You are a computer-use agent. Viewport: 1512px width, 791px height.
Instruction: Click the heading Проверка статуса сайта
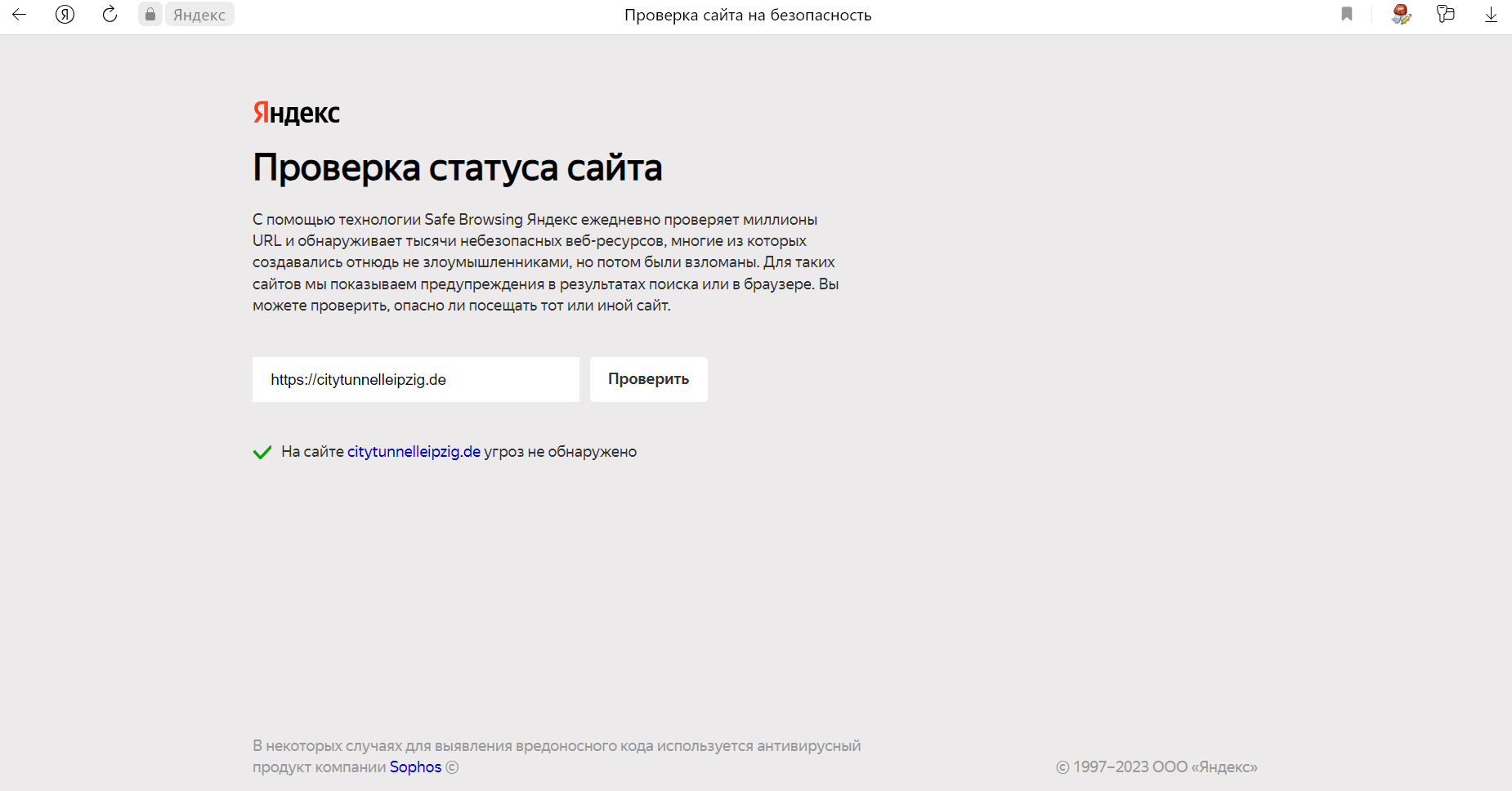[x=457, y=168]
